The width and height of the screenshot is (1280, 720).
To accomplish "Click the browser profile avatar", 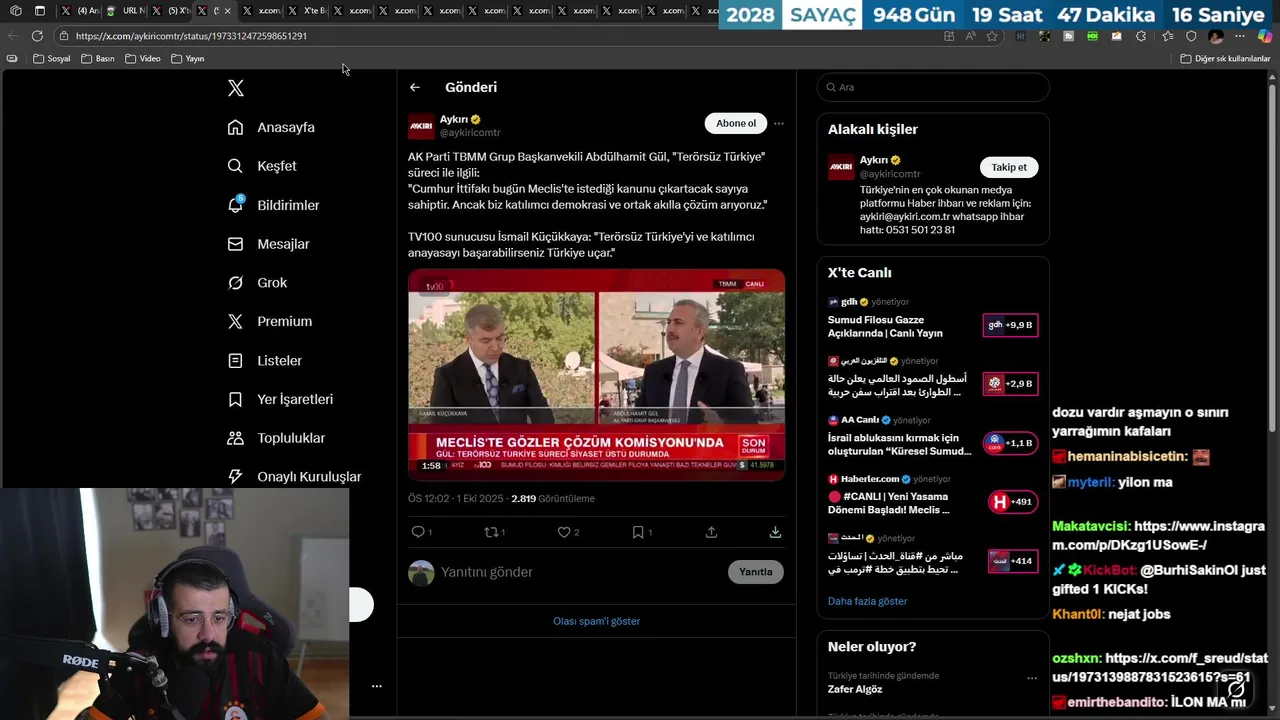I will pyautogui.click(x=1216, y=36).
